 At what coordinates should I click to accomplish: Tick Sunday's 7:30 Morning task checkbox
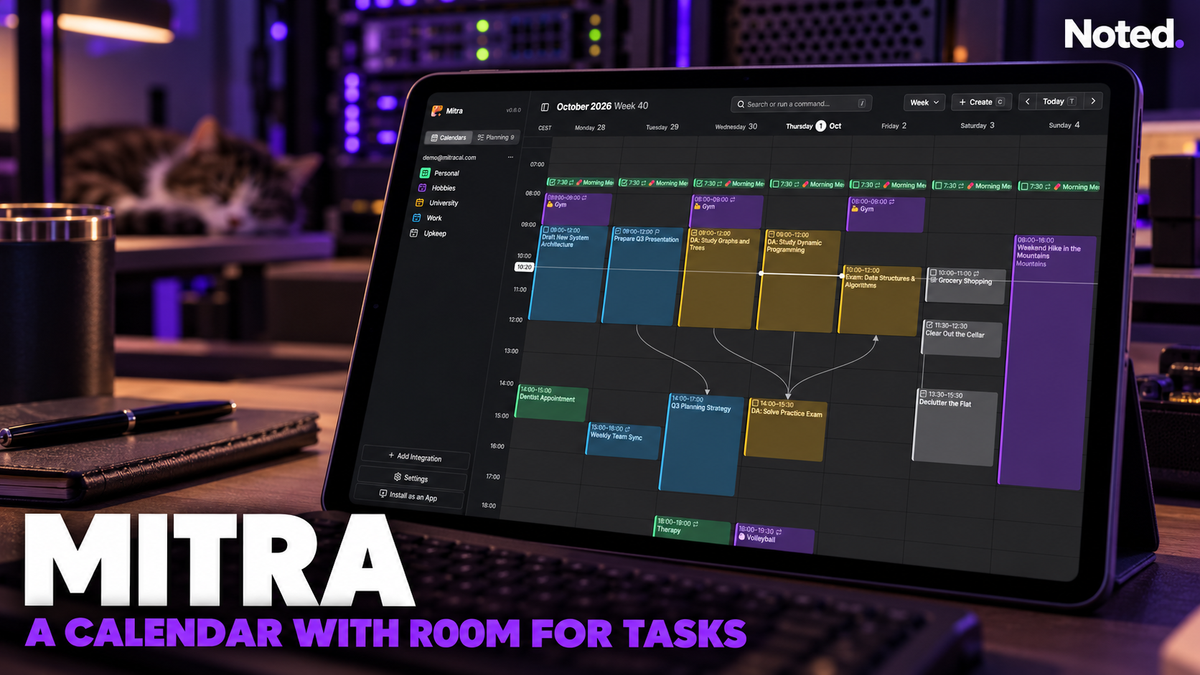(x=1024, y=186)
